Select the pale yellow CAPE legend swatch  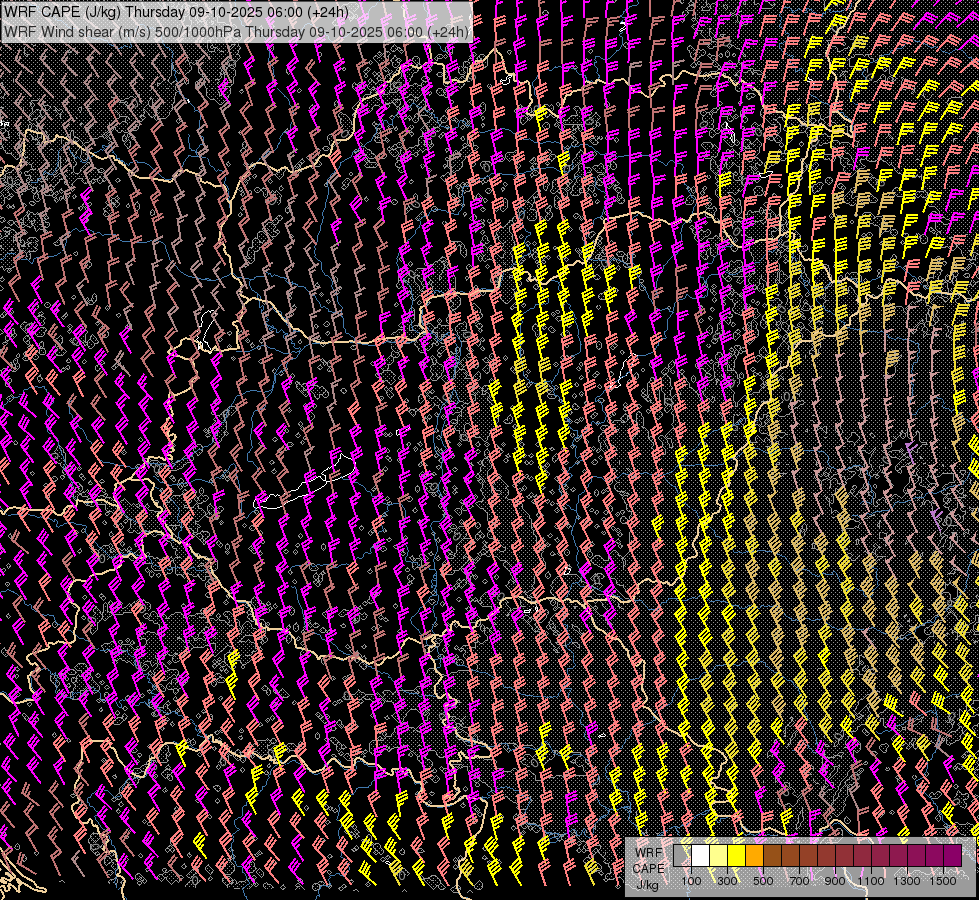(x=718, y=856)
